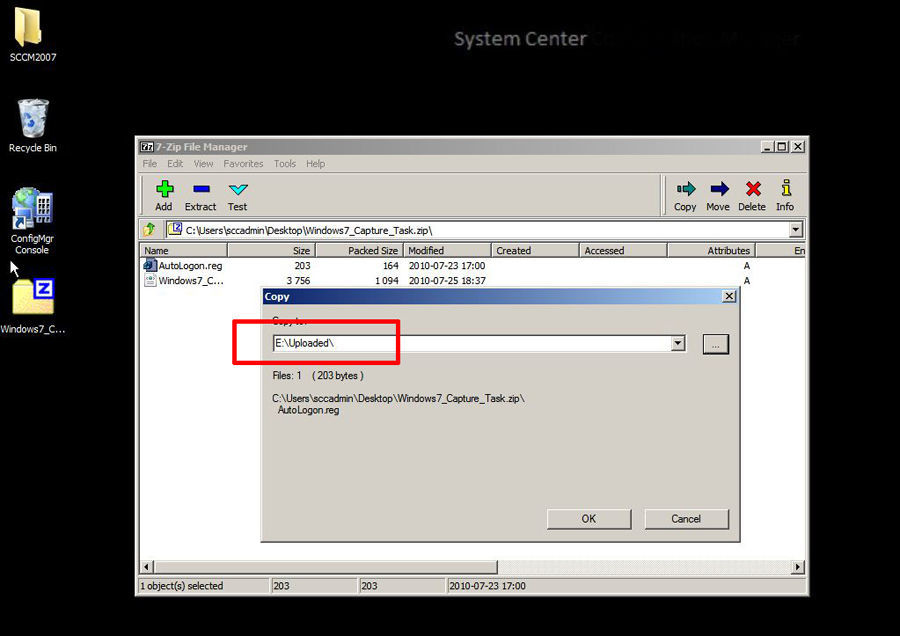Click the 7-Zip title bar icon
900x636 pixels.
point(147,146)
